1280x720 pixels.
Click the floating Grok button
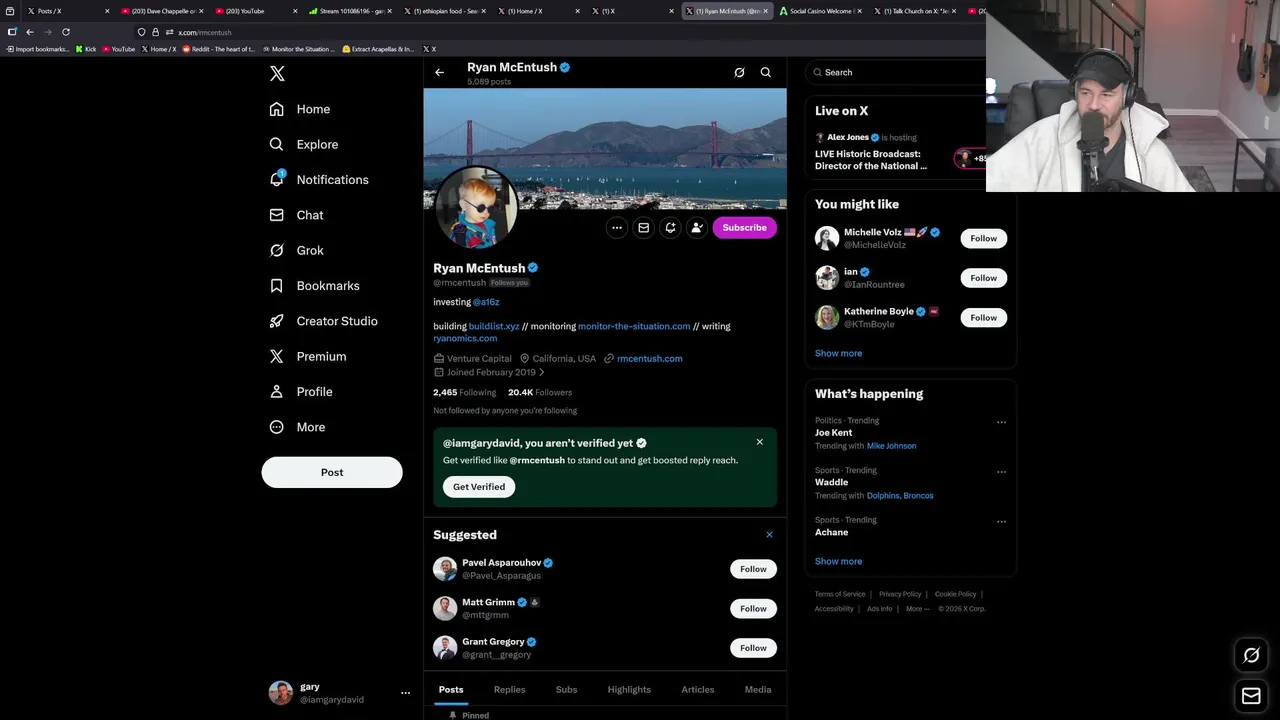click(x=1251, y=655)
